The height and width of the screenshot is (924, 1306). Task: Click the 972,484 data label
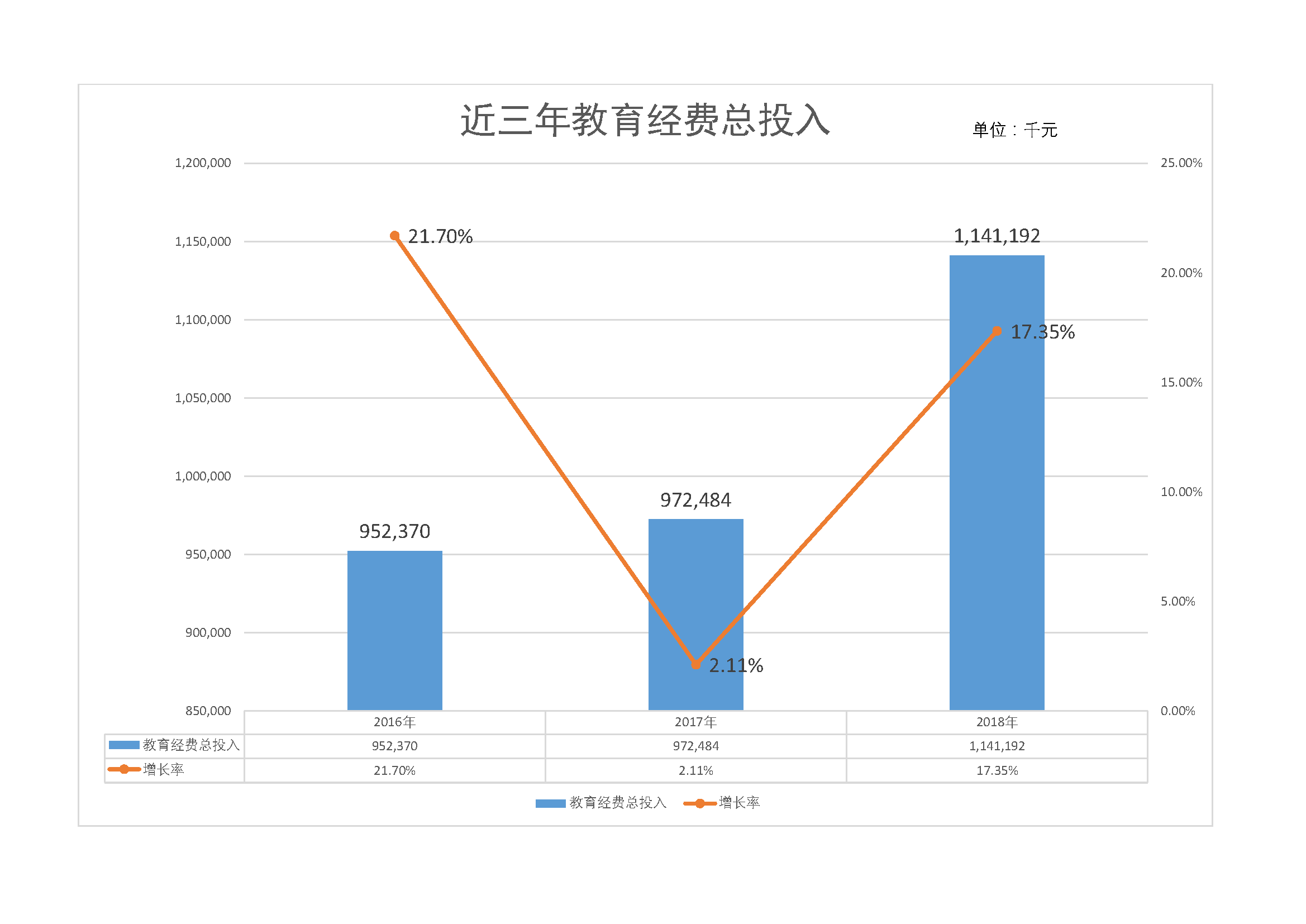point(695,500)
